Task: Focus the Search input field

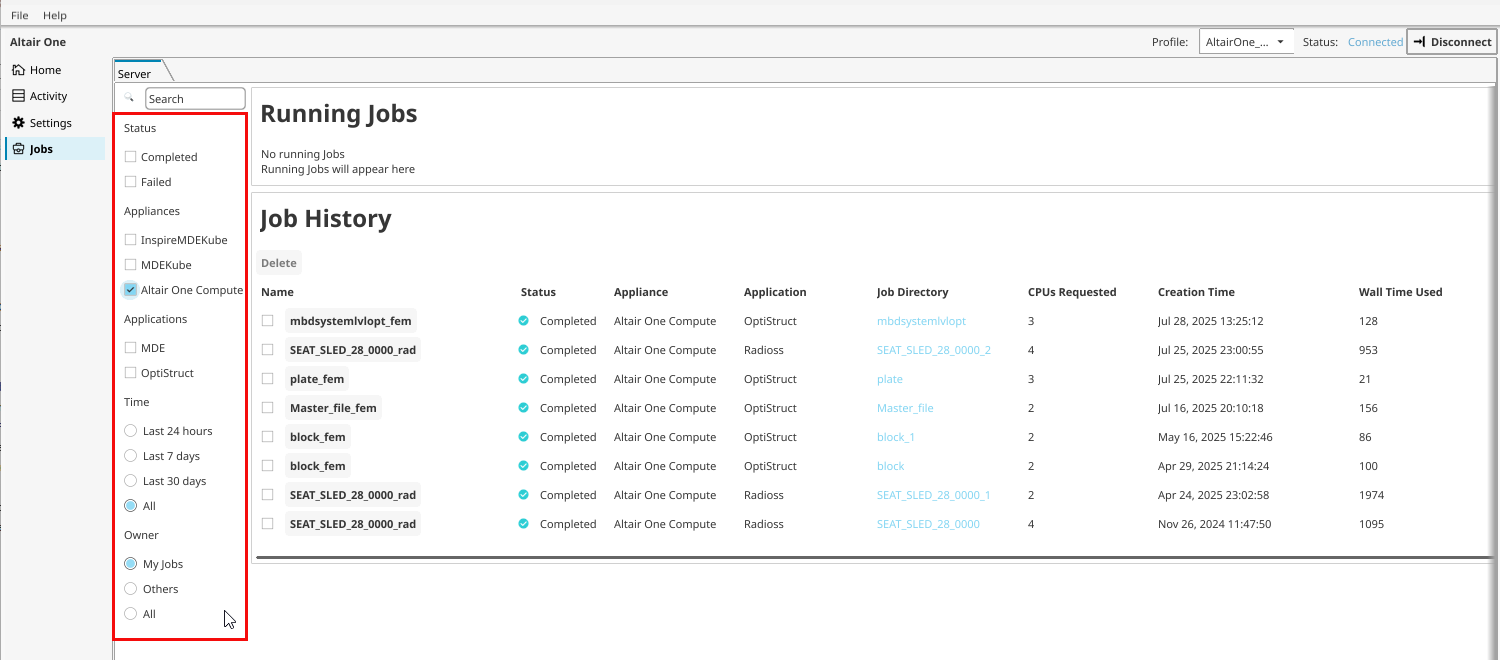Action: (x=195, y=99)
